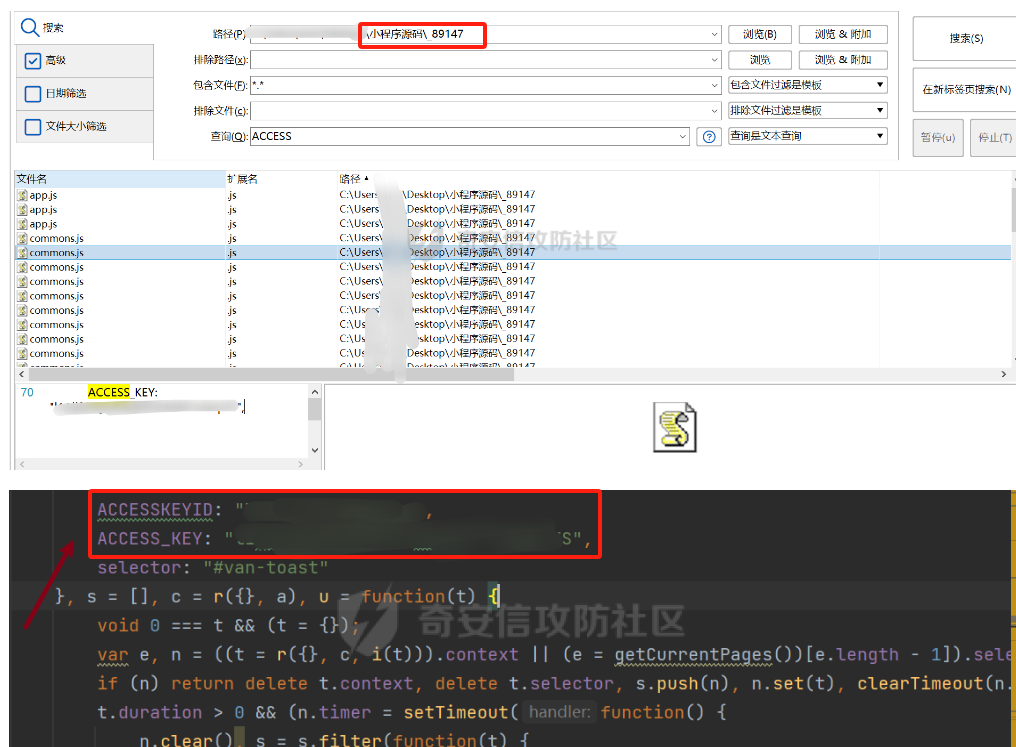
Task: Click 浏览 & 附加 beside exclude path
Action: pos(843,60)
